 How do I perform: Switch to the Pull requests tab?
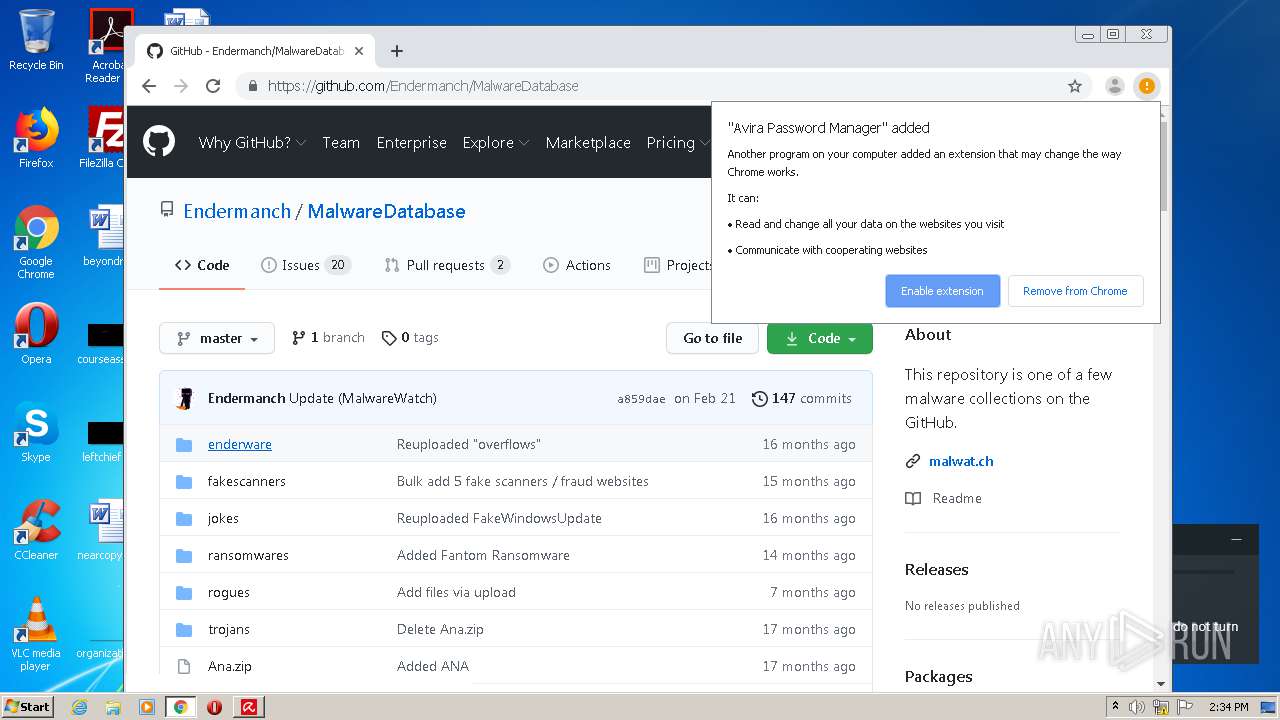pos(447,265)
